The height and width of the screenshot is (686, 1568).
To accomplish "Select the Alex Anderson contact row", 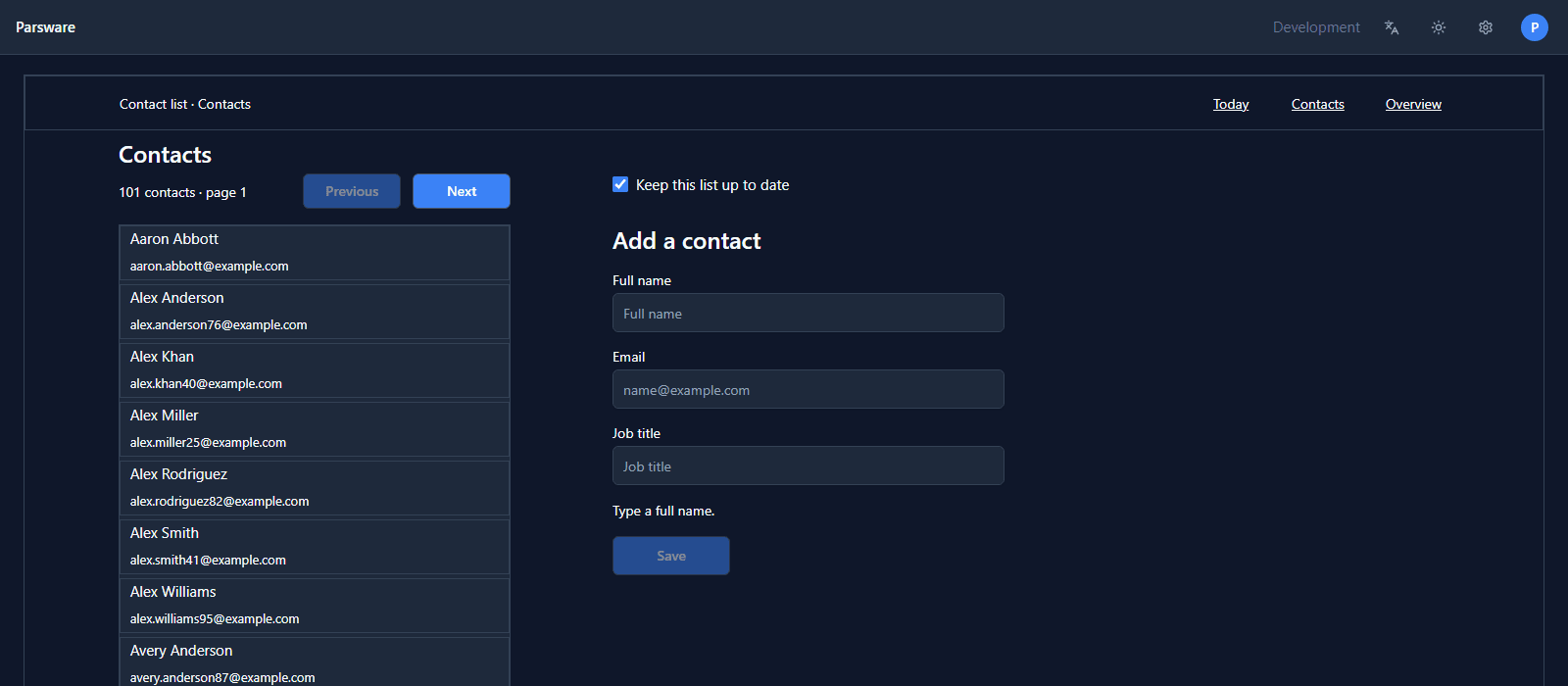I will click(x=315, y=312).
